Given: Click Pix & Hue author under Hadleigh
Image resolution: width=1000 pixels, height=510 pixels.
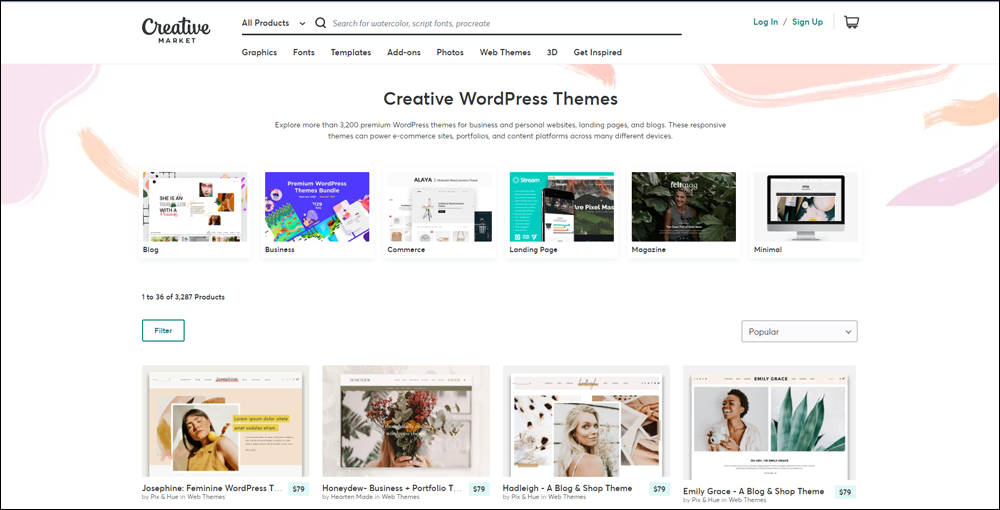Looking at the screenshot, I should pos(526,497).
